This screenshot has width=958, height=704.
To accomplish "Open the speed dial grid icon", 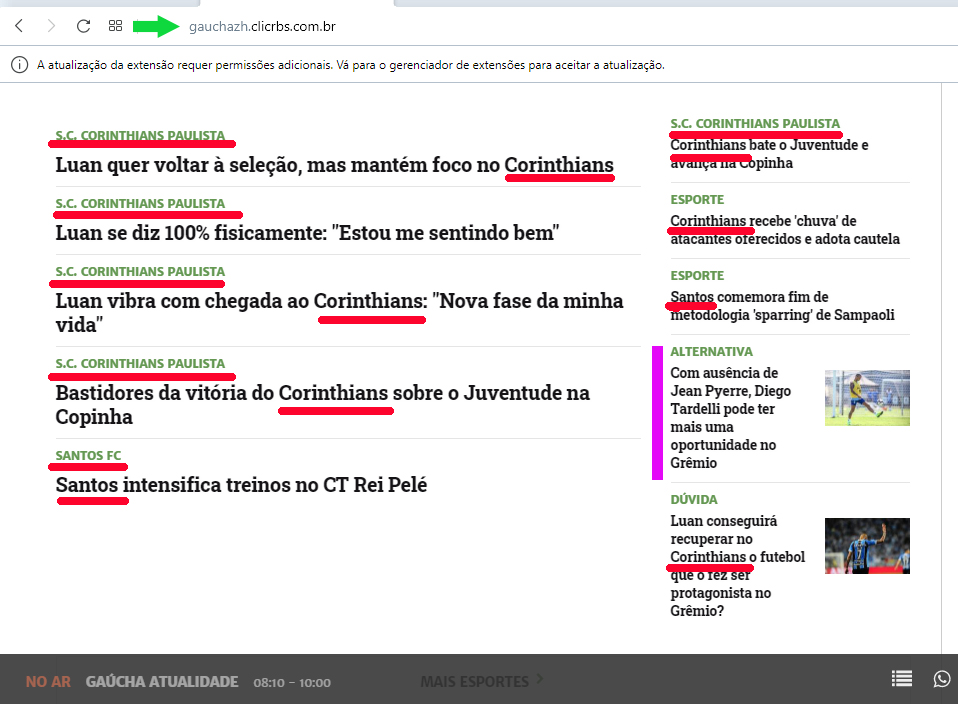I will (115, 26).
